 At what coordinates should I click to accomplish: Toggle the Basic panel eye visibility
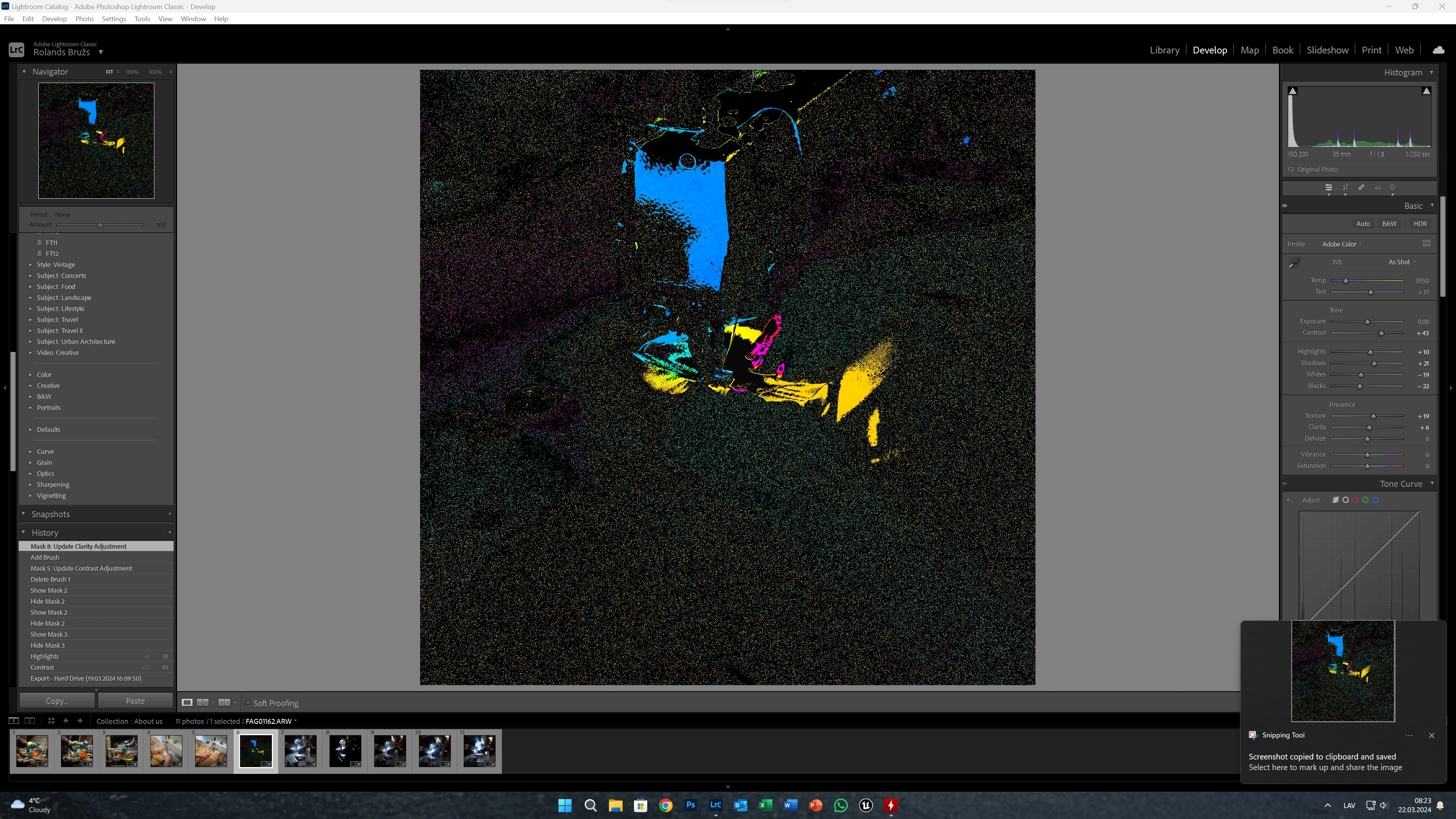pyautogui.click(x=1285, y=206)
